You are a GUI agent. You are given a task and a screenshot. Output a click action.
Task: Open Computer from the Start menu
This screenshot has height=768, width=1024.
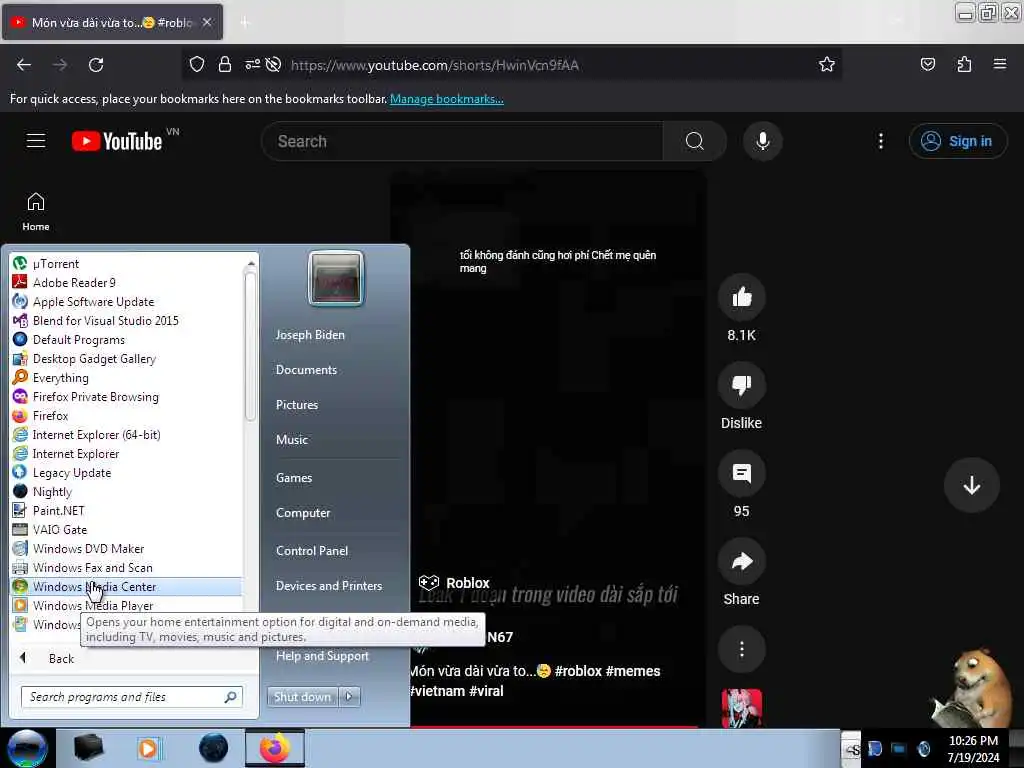303,513
